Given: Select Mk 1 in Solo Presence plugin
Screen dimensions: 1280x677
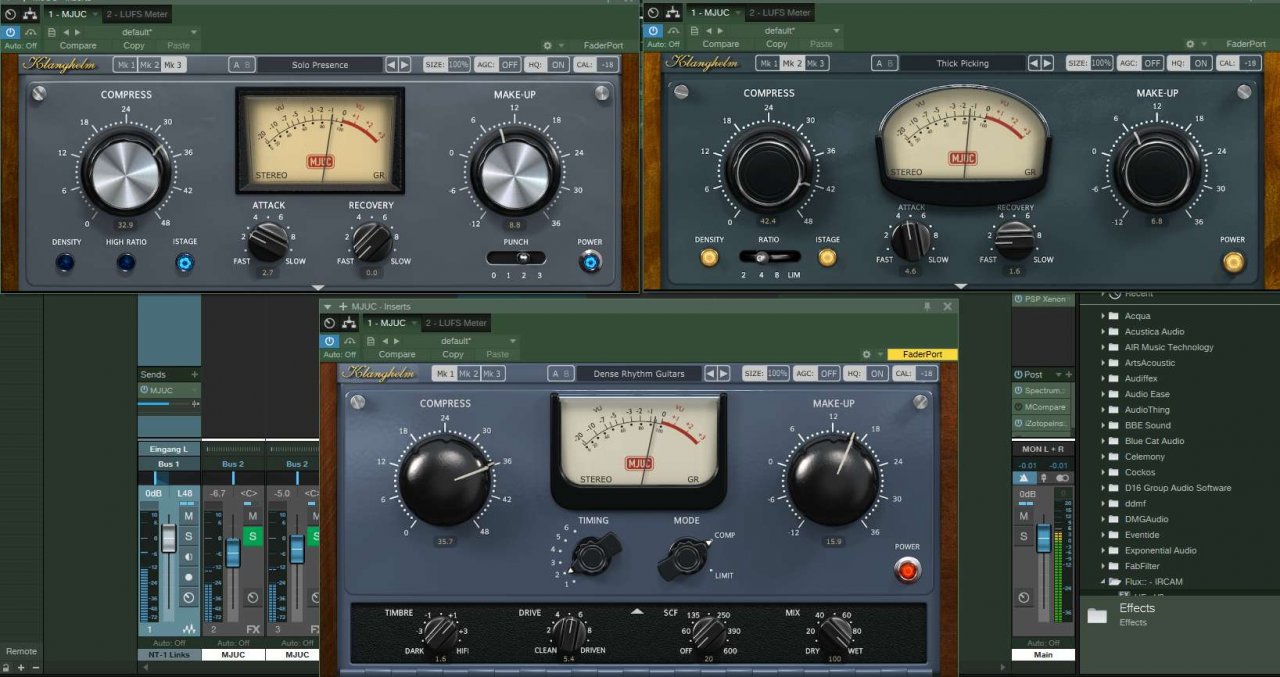Looking at the screenshot, I should coord(125,65).
